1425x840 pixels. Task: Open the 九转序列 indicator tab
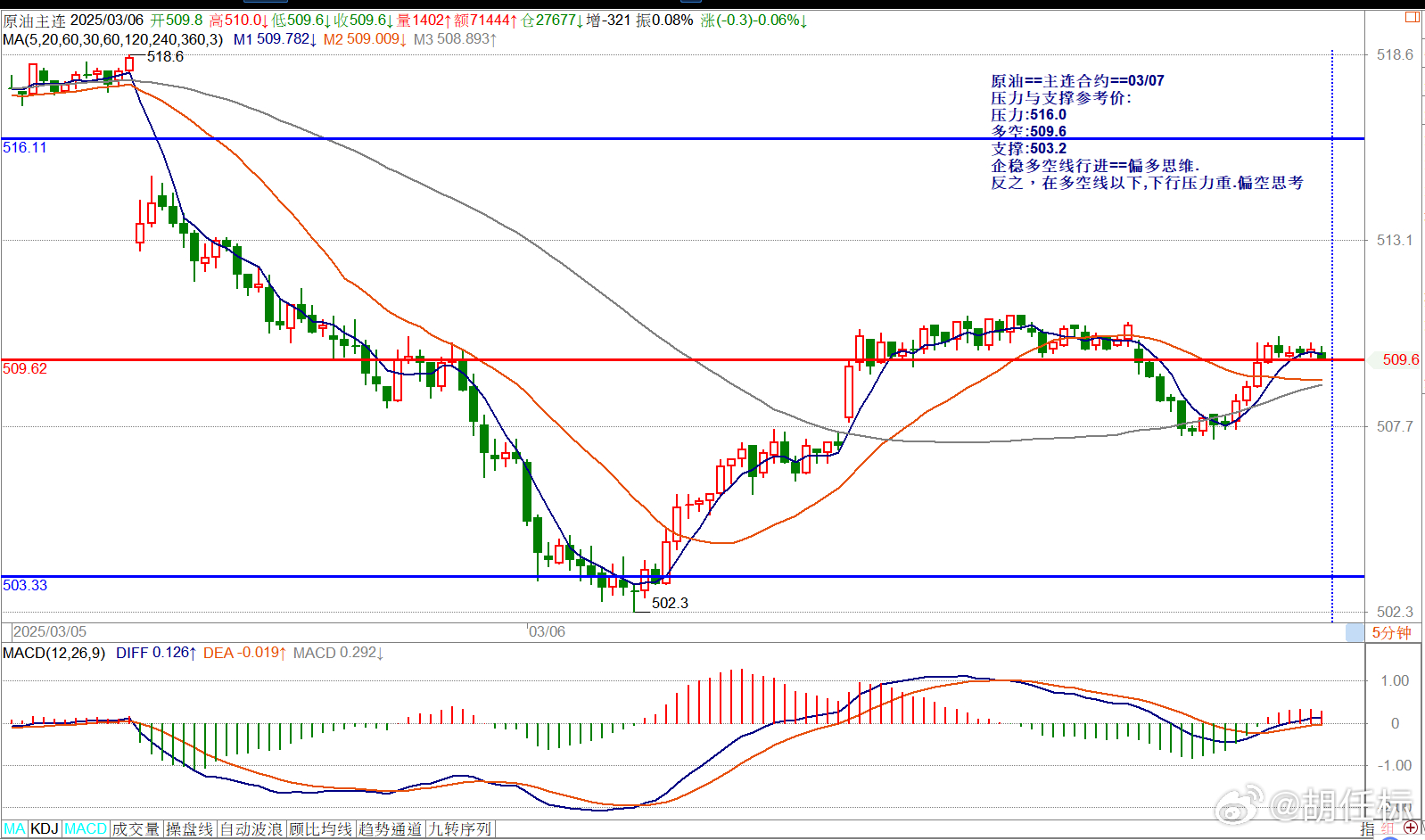pos(460,829)
